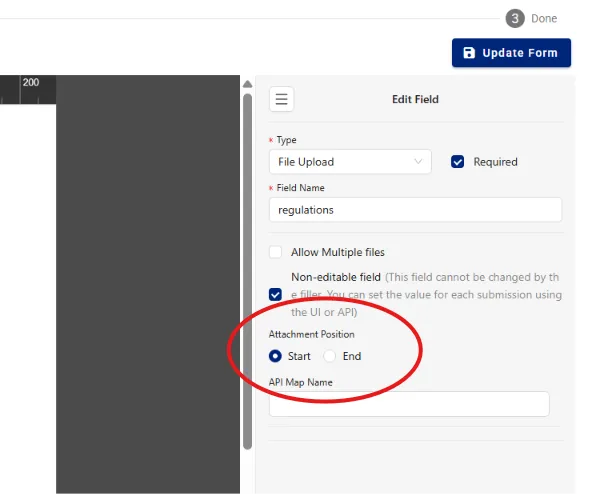590x494 pixels.
Task: Open the hamburger menu beside Edit Field
Action: coord(281,99)
